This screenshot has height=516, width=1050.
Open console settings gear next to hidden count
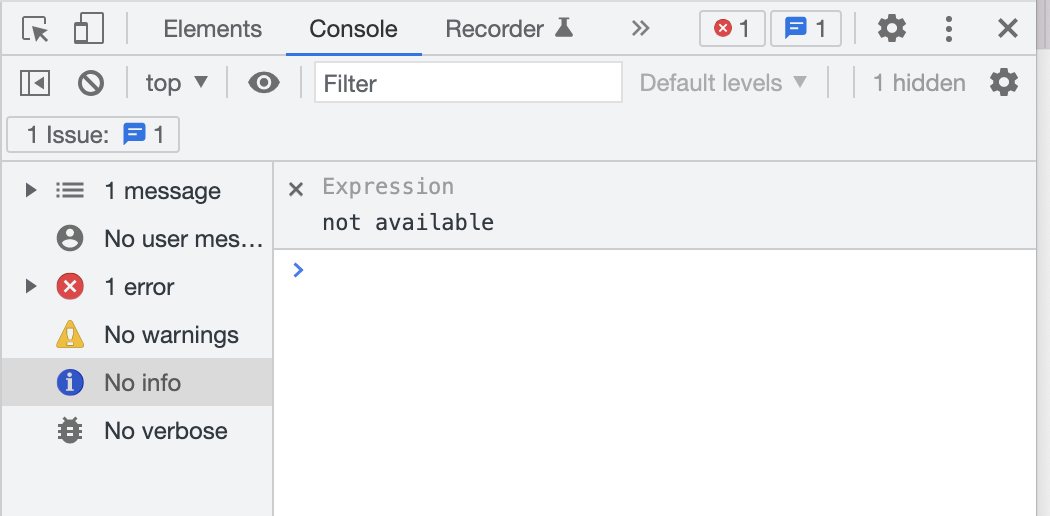pos(1003,83)
